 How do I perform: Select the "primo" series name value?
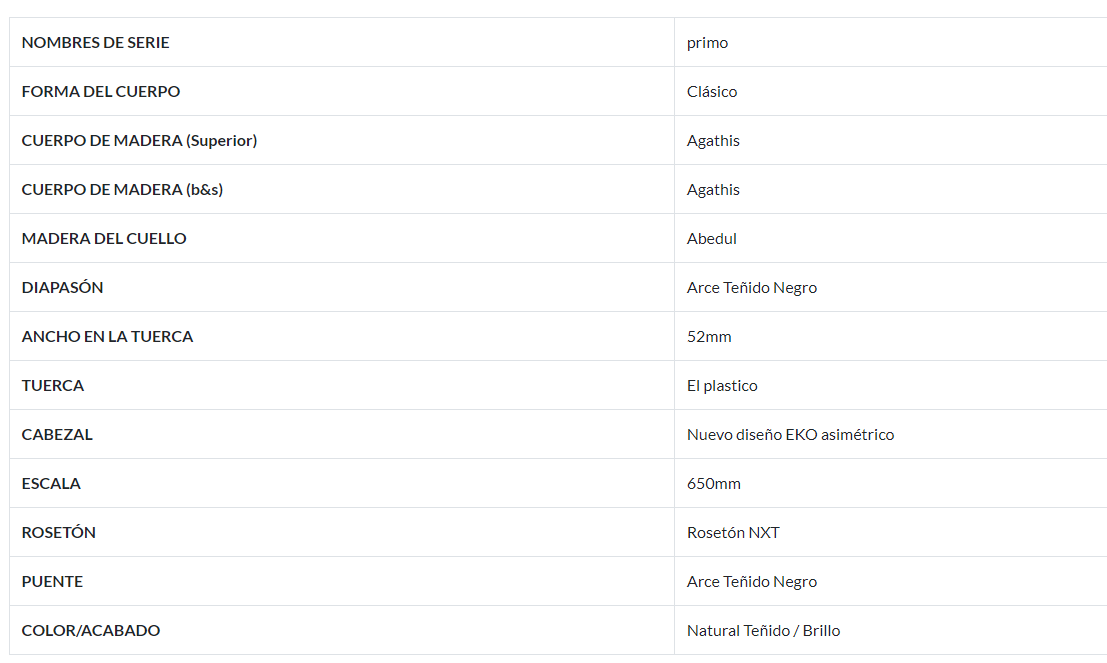pos(707,43)
